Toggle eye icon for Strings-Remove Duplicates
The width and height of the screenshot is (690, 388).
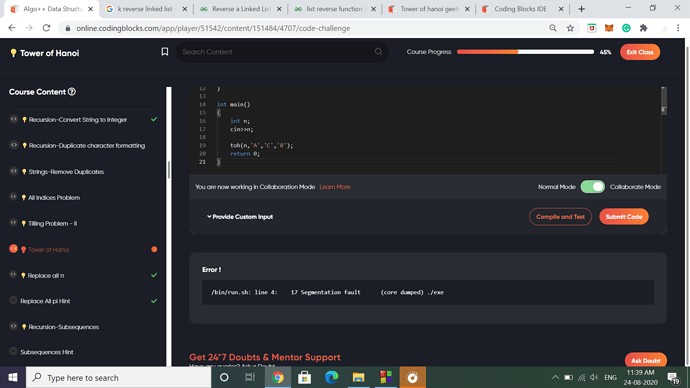click(x=14, y=171)
